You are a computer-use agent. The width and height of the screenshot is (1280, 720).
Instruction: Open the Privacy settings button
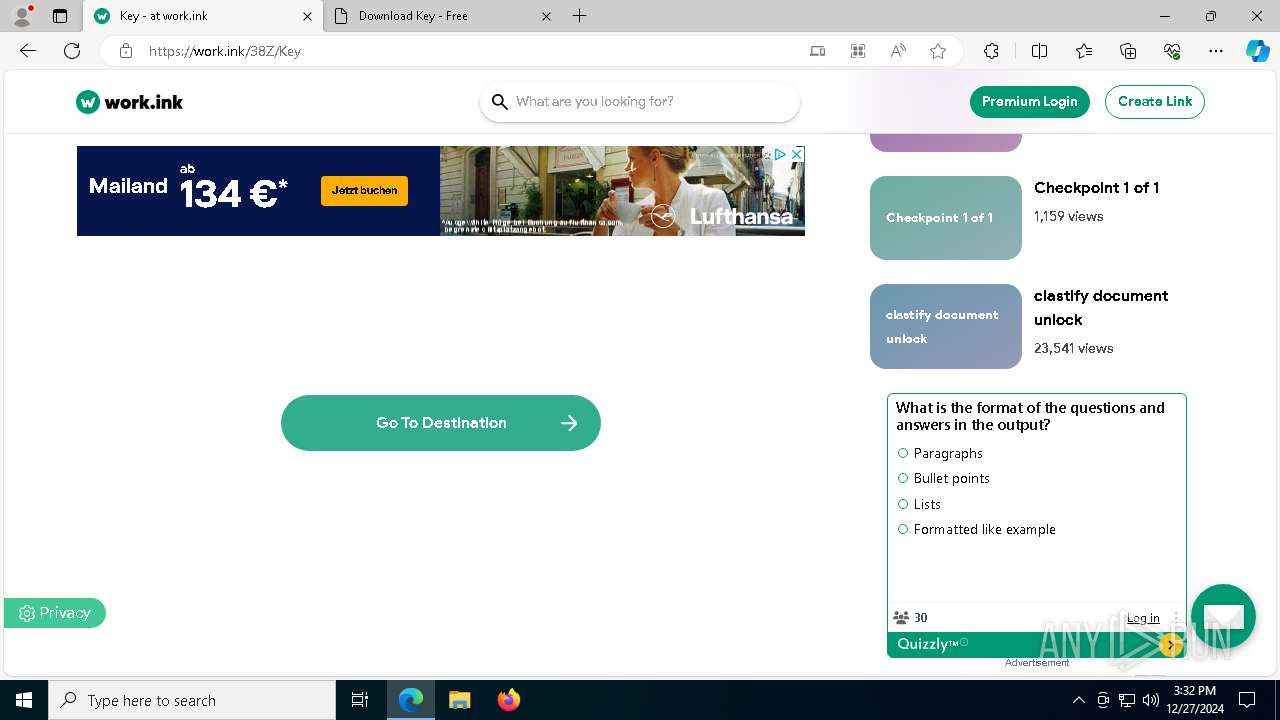pyautogui.click(x=55, y=613)
